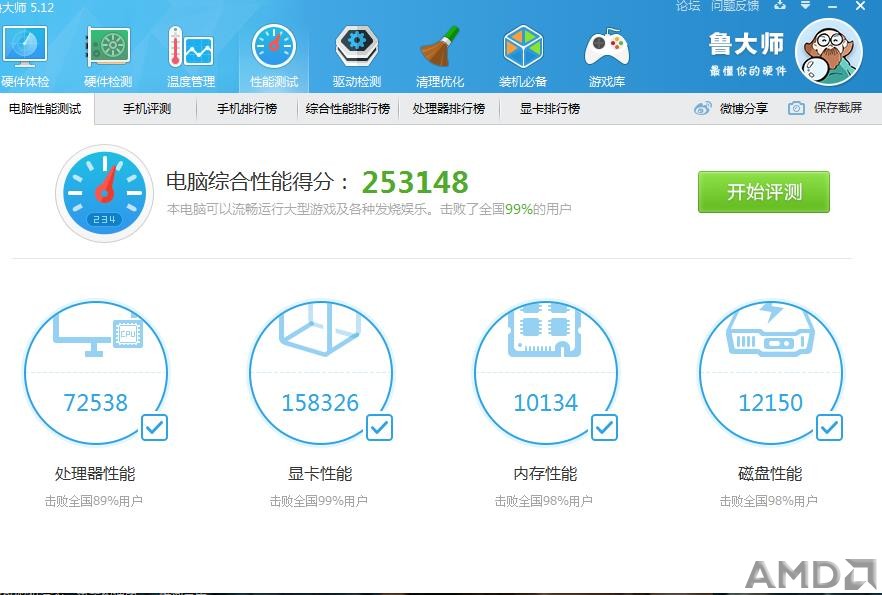882x595 pixels.
Task: Click the 鲁大师 mascot avatar logo
Action: [x=829, y=52]
